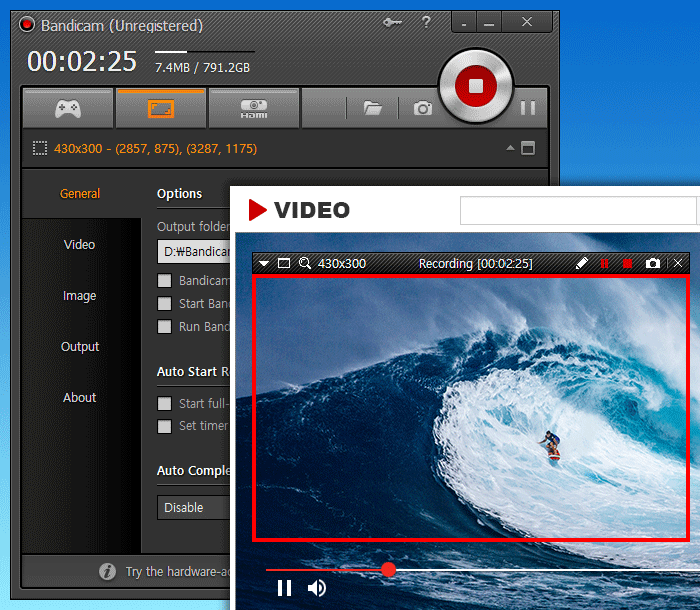This screenshot has width=700, height=610.
Task: Open the About tab
Action: pyautogui.click(x=79, y=397)
